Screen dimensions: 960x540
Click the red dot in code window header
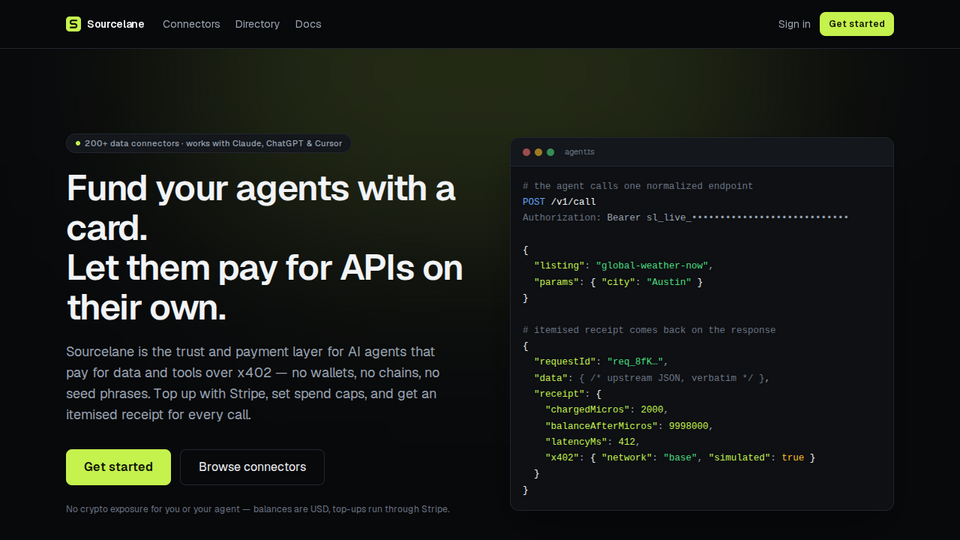tap(527, 152)
